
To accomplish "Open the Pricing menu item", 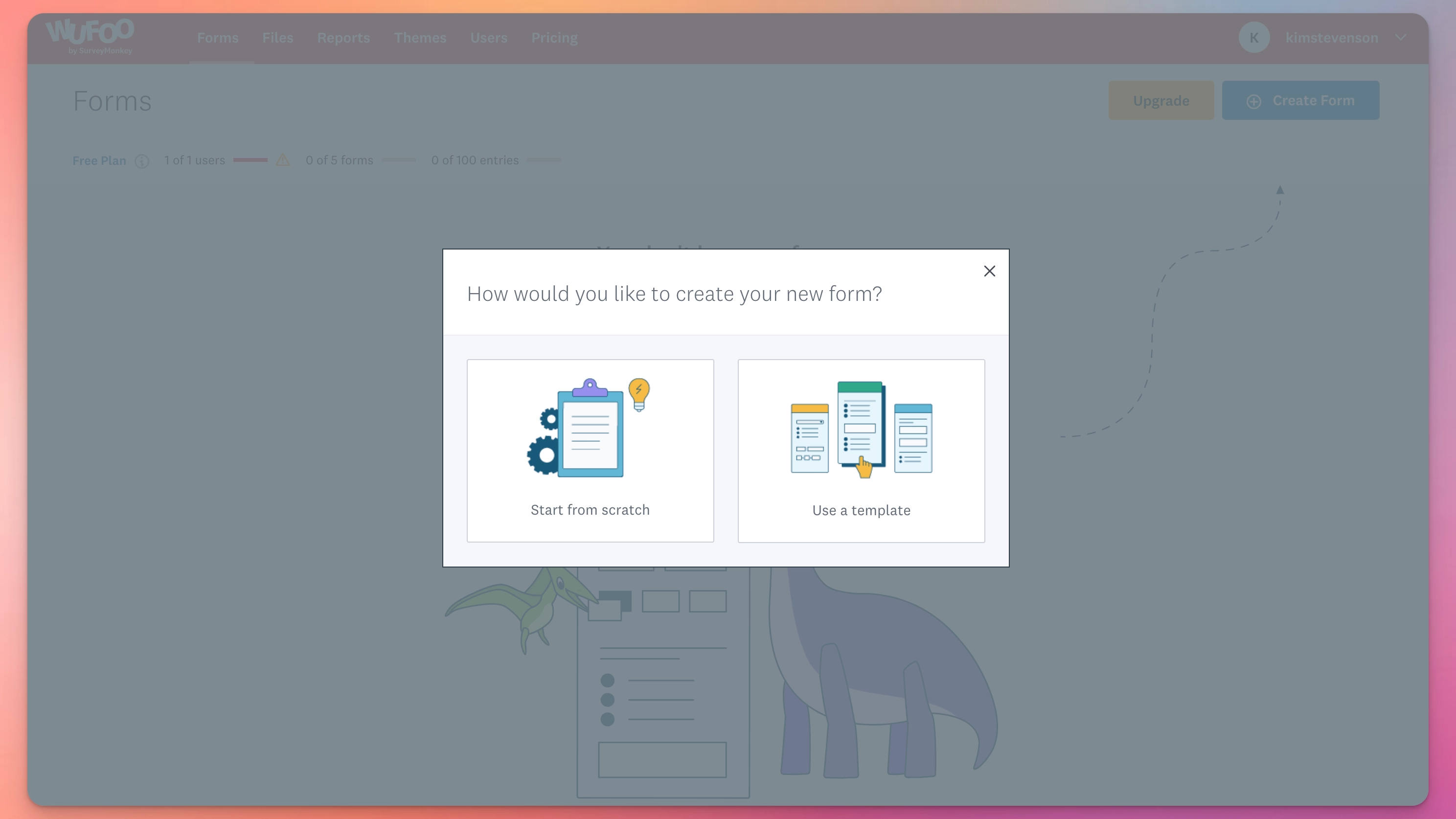I will 554,37.
